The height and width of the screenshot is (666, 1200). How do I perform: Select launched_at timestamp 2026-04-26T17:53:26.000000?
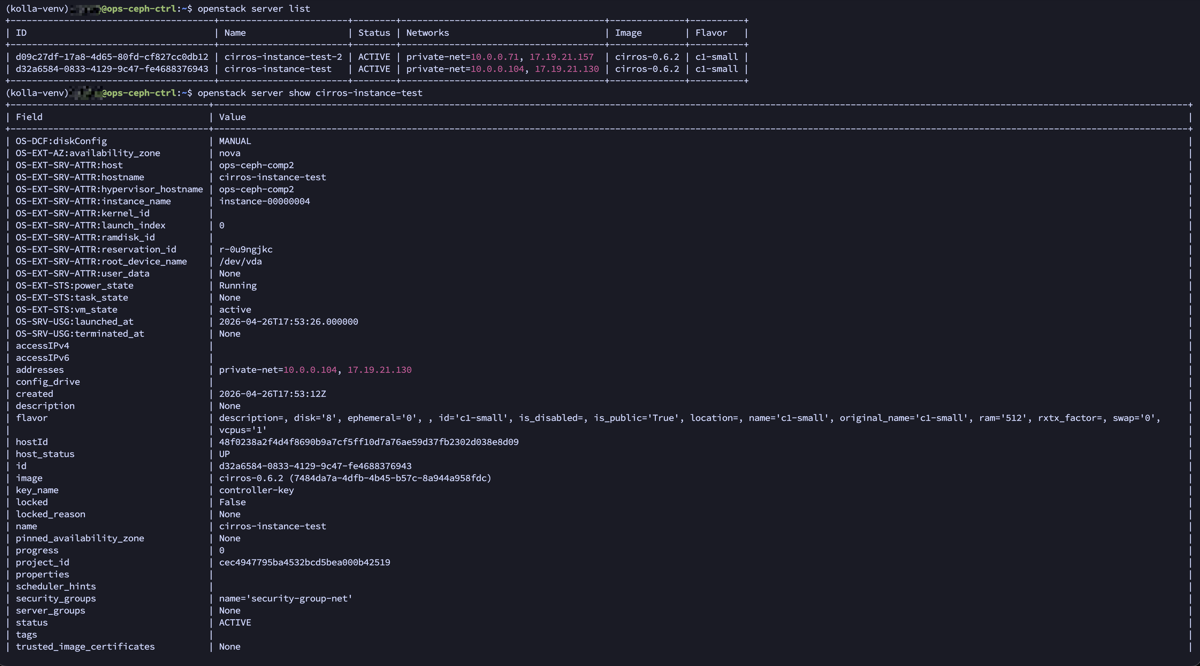(x=289, y=321)
